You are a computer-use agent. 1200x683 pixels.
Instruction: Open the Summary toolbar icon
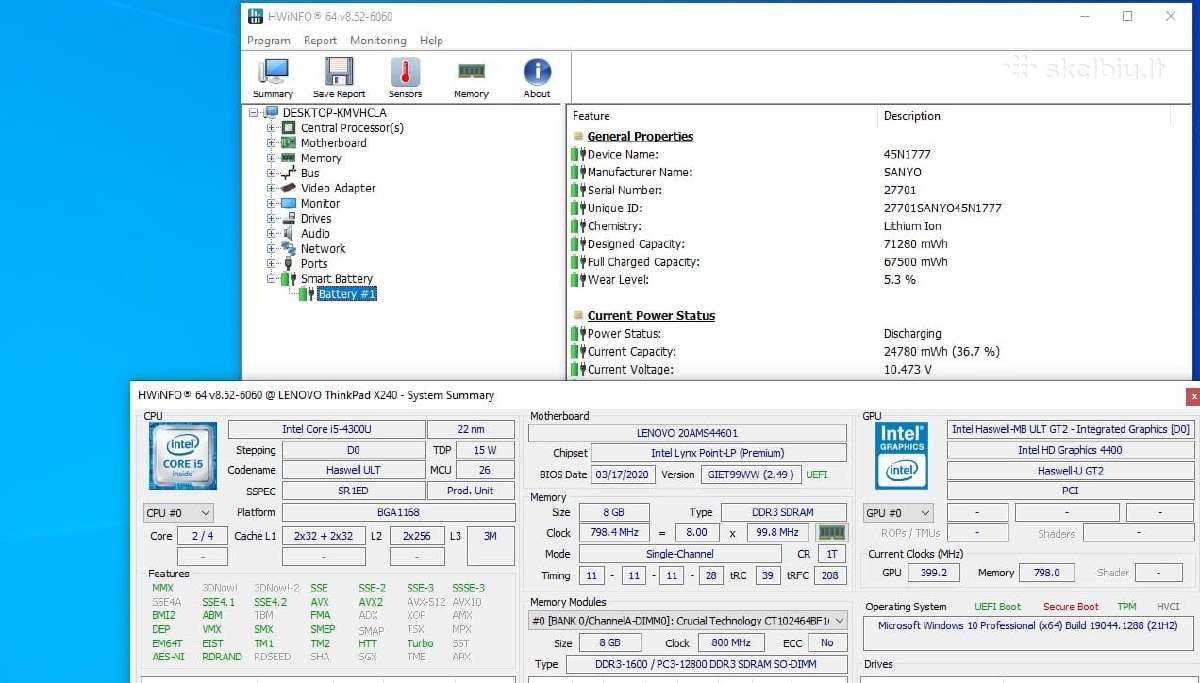point(273,73)
